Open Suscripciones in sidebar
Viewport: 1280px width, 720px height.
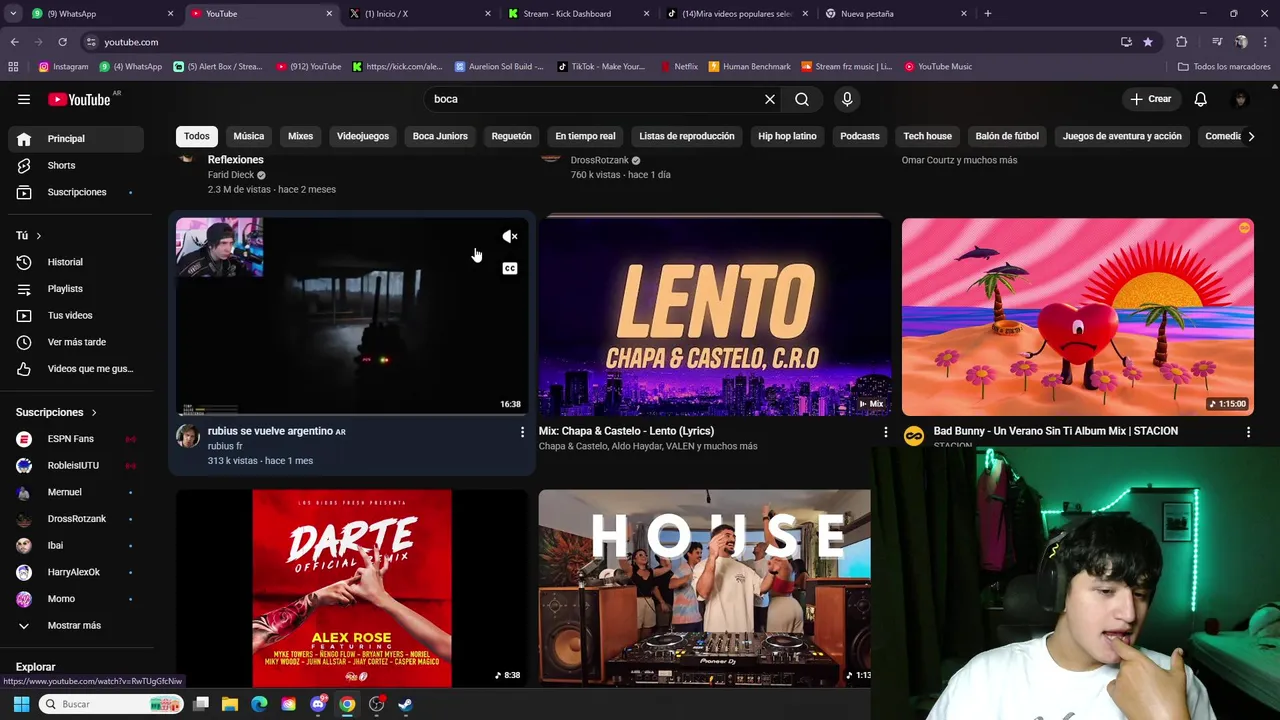click(76, 192)
